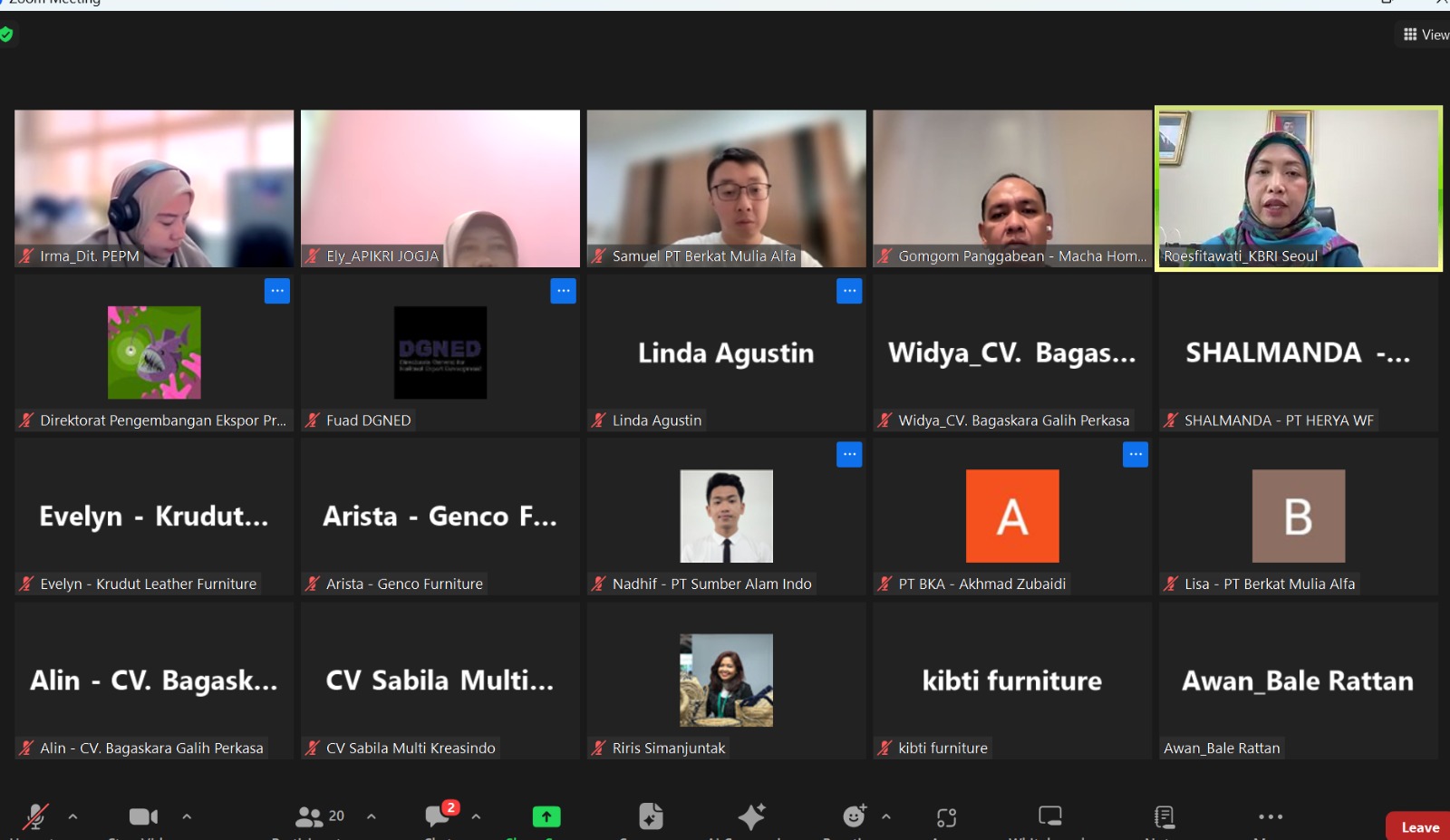Click the large 'Linda Agustin' name

tap(726, 353)
